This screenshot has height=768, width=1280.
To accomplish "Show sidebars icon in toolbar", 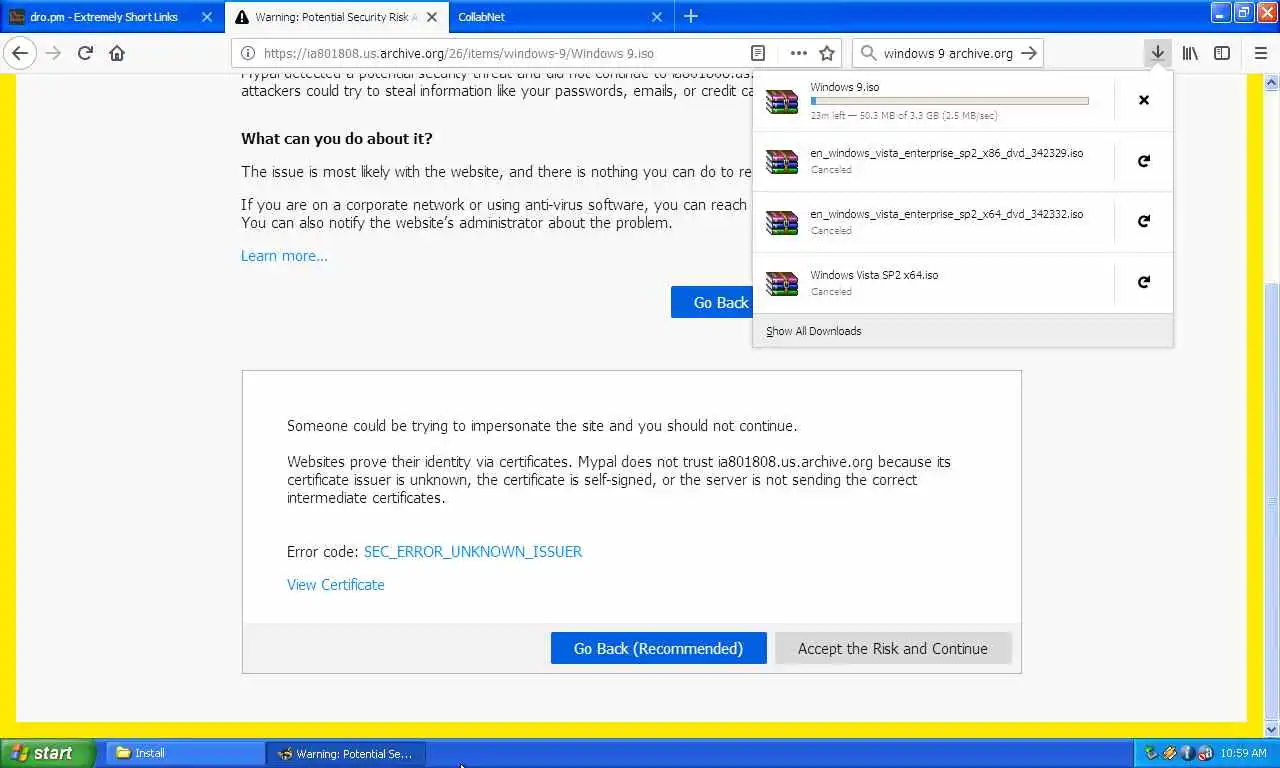I will [1222, 53].
